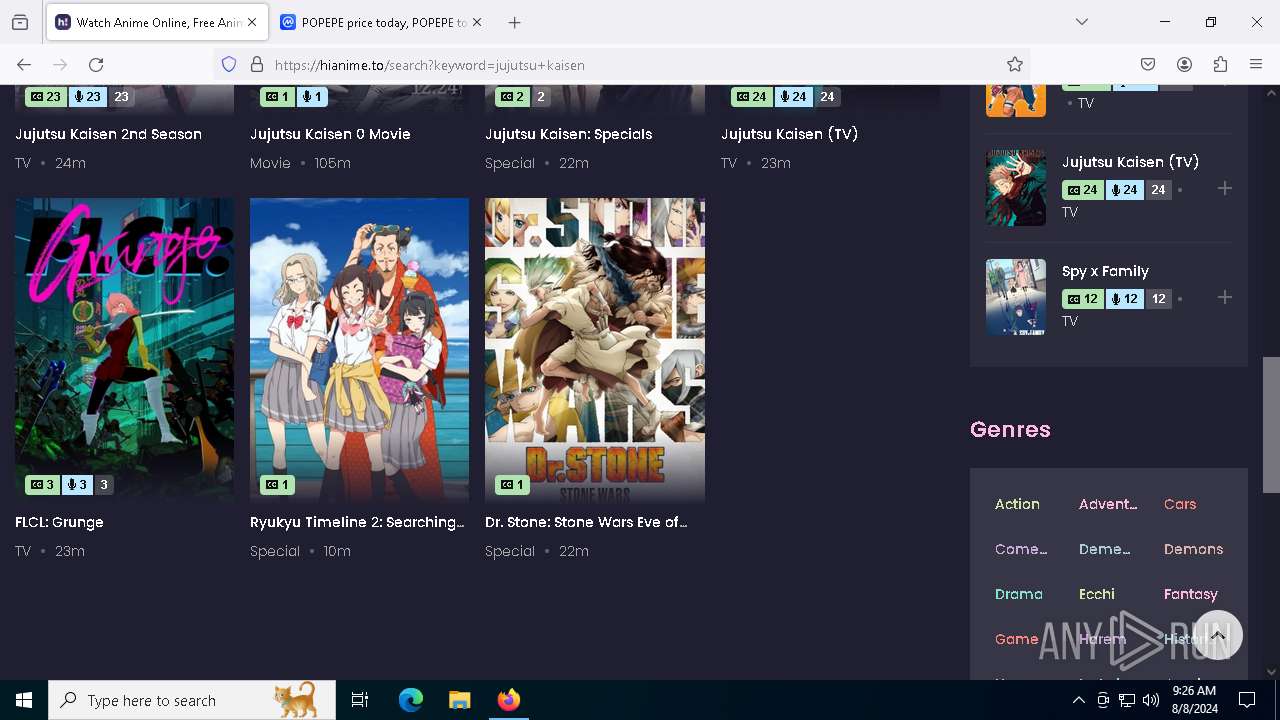Open the Dr. Stone: Stone Wars poster

coord(595,350)
